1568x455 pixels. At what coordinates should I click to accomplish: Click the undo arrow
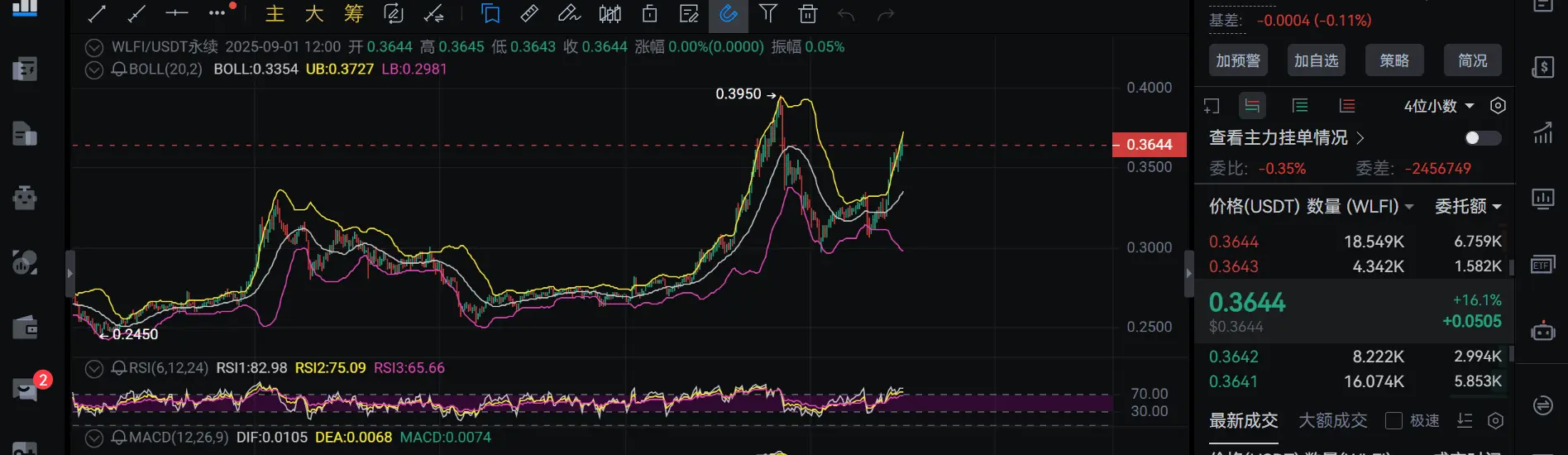846,14
